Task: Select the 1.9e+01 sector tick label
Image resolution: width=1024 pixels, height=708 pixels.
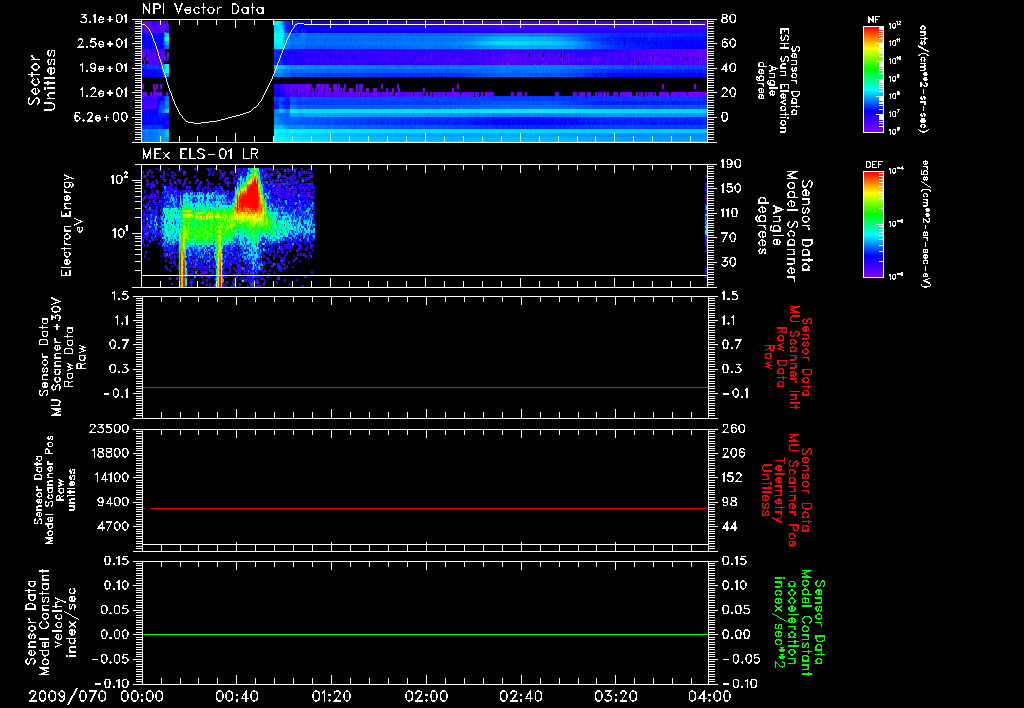Action: (x=103, y=68)
